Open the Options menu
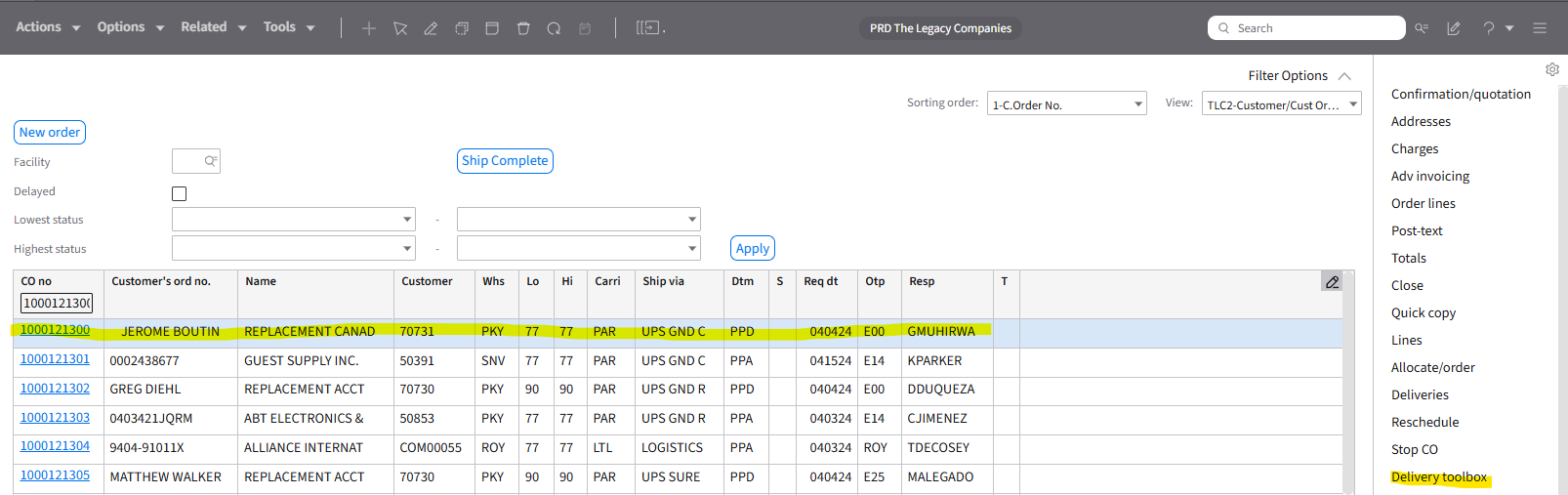 pyautogui.click(x=131, y=27)
